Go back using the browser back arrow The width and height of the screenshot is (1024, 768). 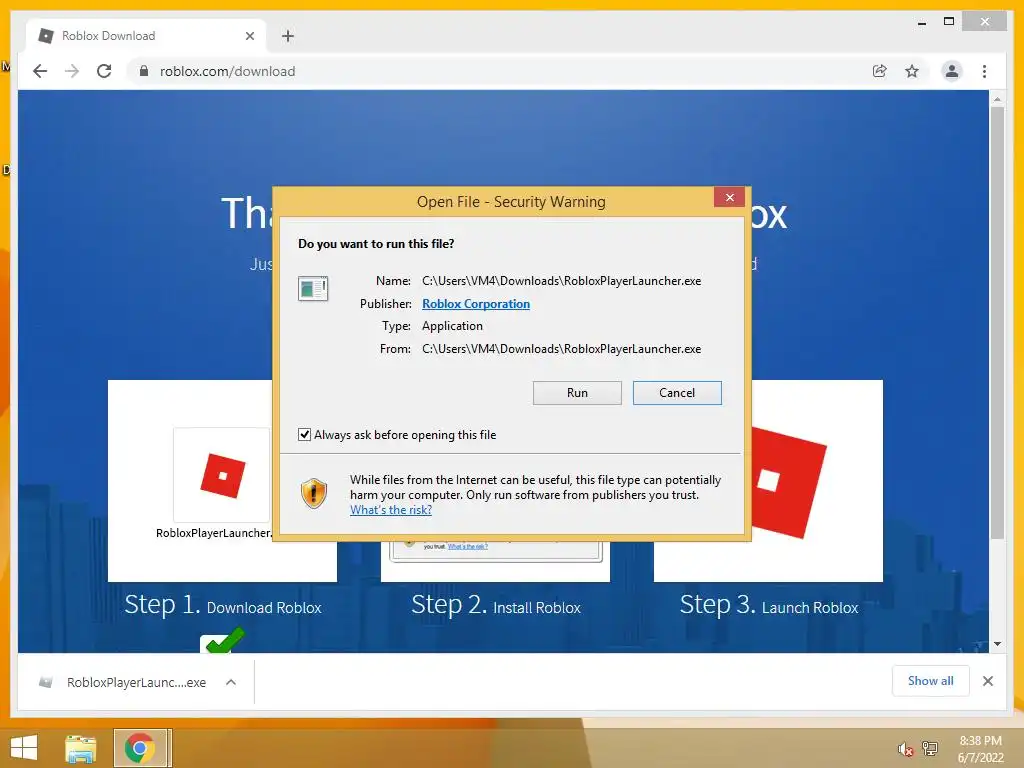(x=40, y=71)
